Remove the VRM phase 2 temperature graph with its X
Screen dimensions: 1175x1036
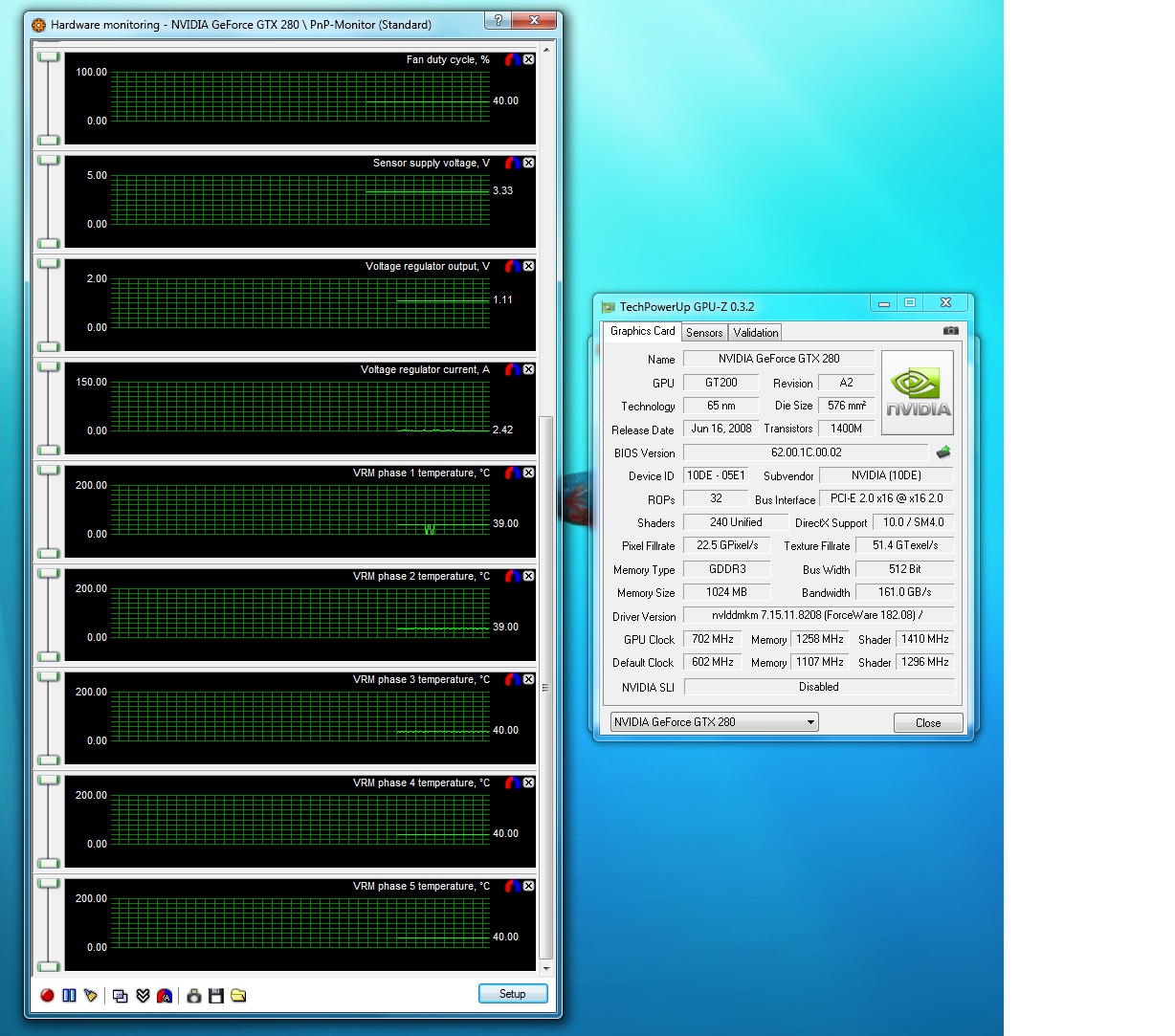pos(529,576)
